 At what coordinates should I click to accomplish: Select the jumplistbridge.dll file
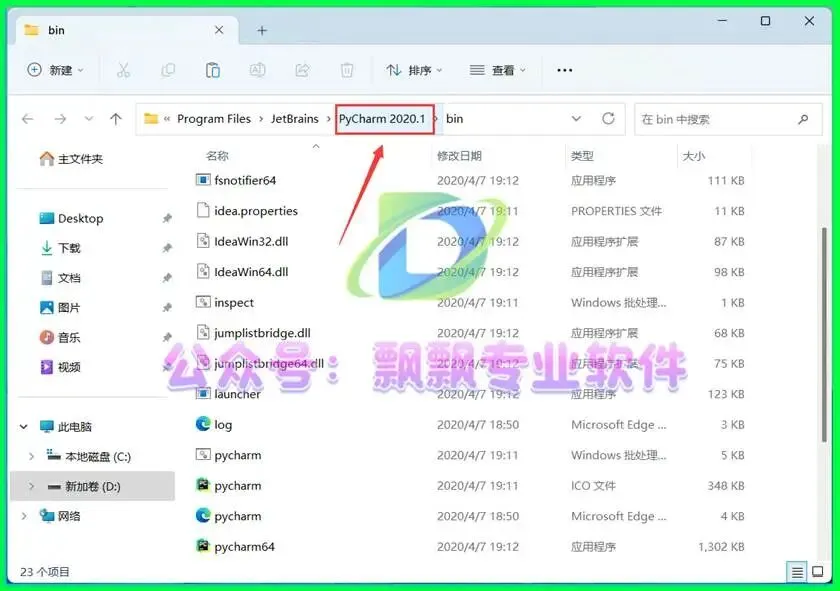coord(262,333)
